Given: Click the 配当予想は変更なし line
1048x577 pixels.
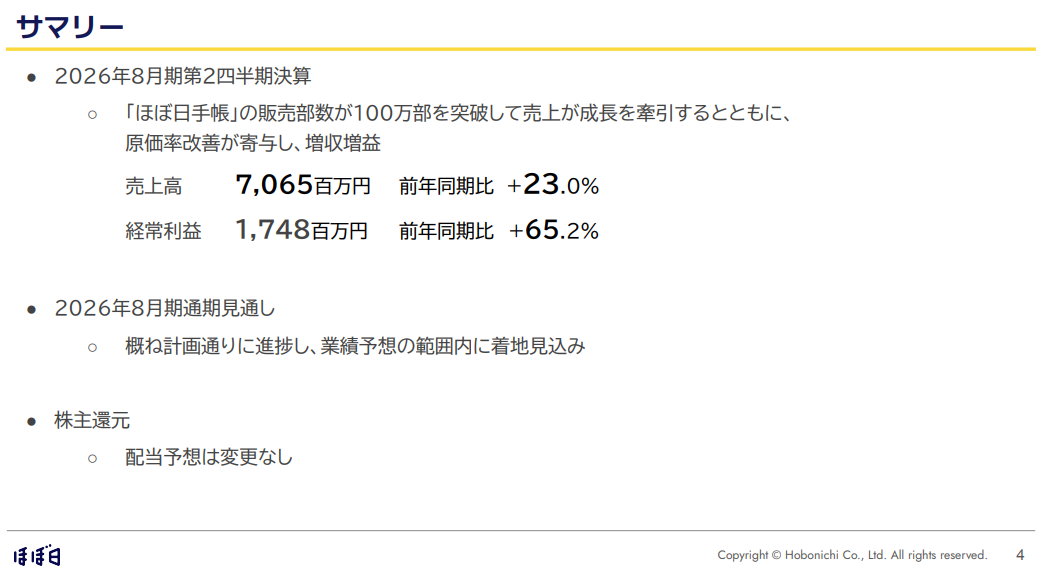Looking at the screenshot, I should point(209,458).
